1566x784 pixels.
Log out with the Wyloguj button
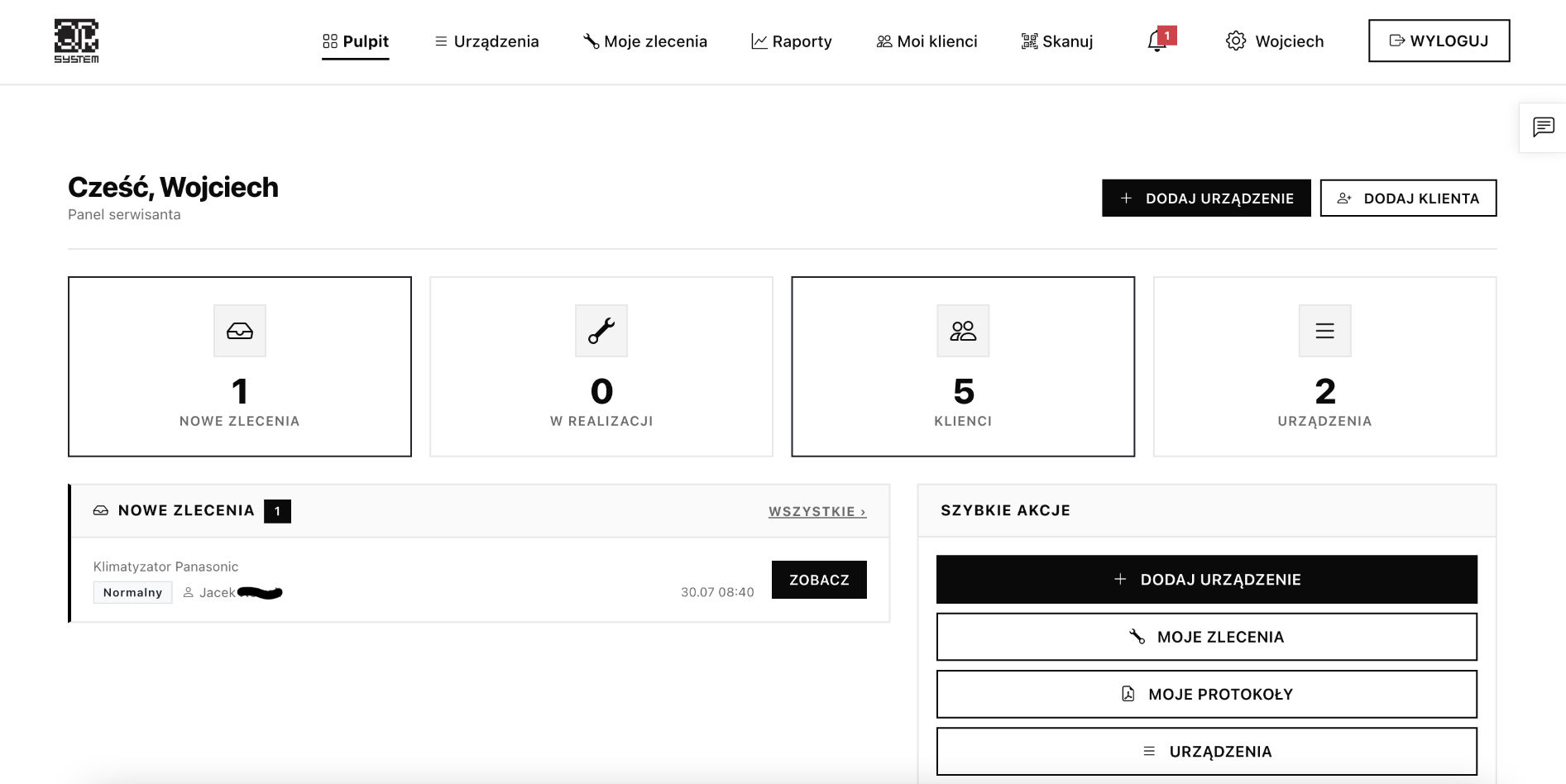tap(1439, 41)
